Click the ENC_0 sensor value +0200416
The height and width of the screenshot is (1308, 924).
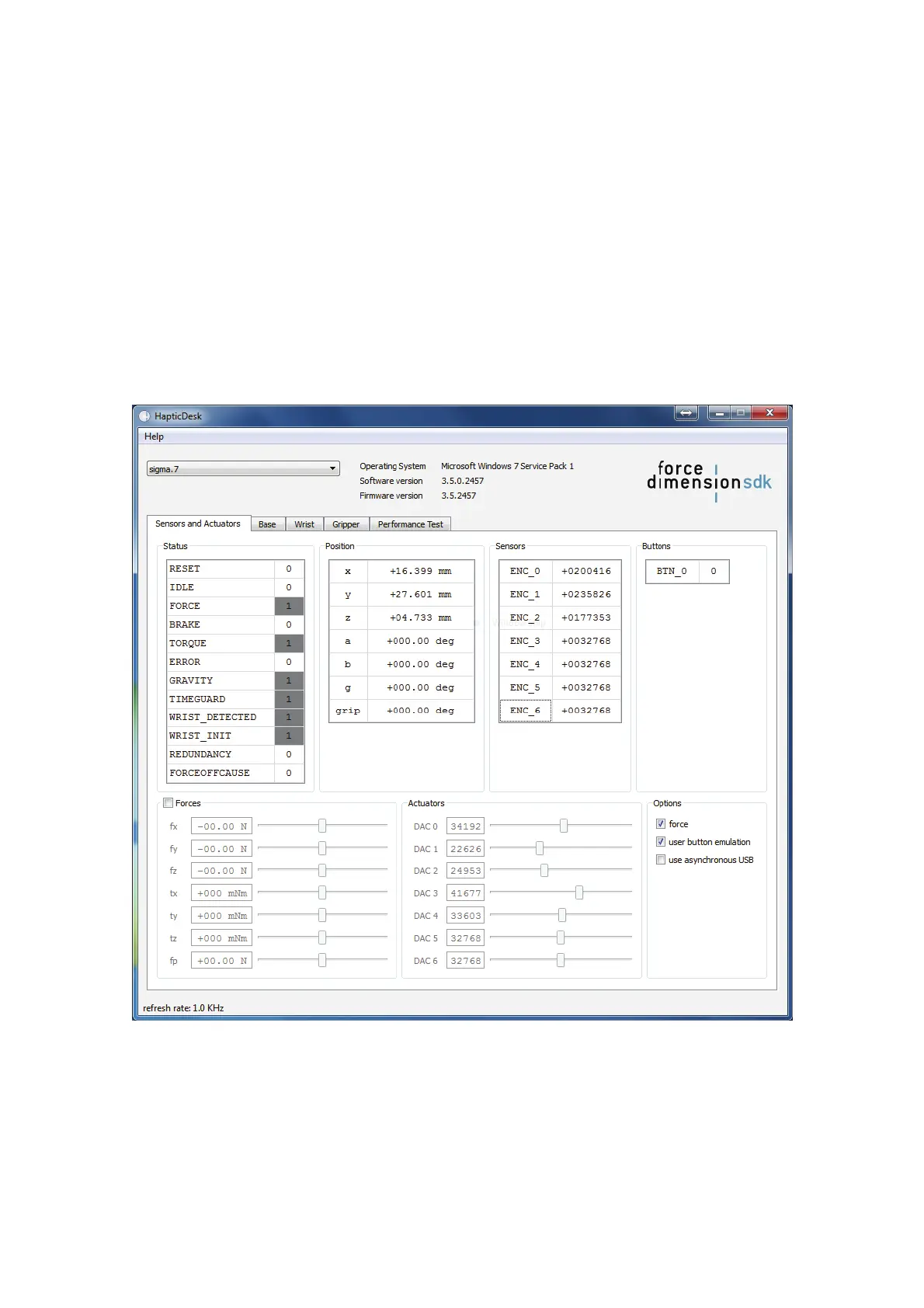coord(586,571)
